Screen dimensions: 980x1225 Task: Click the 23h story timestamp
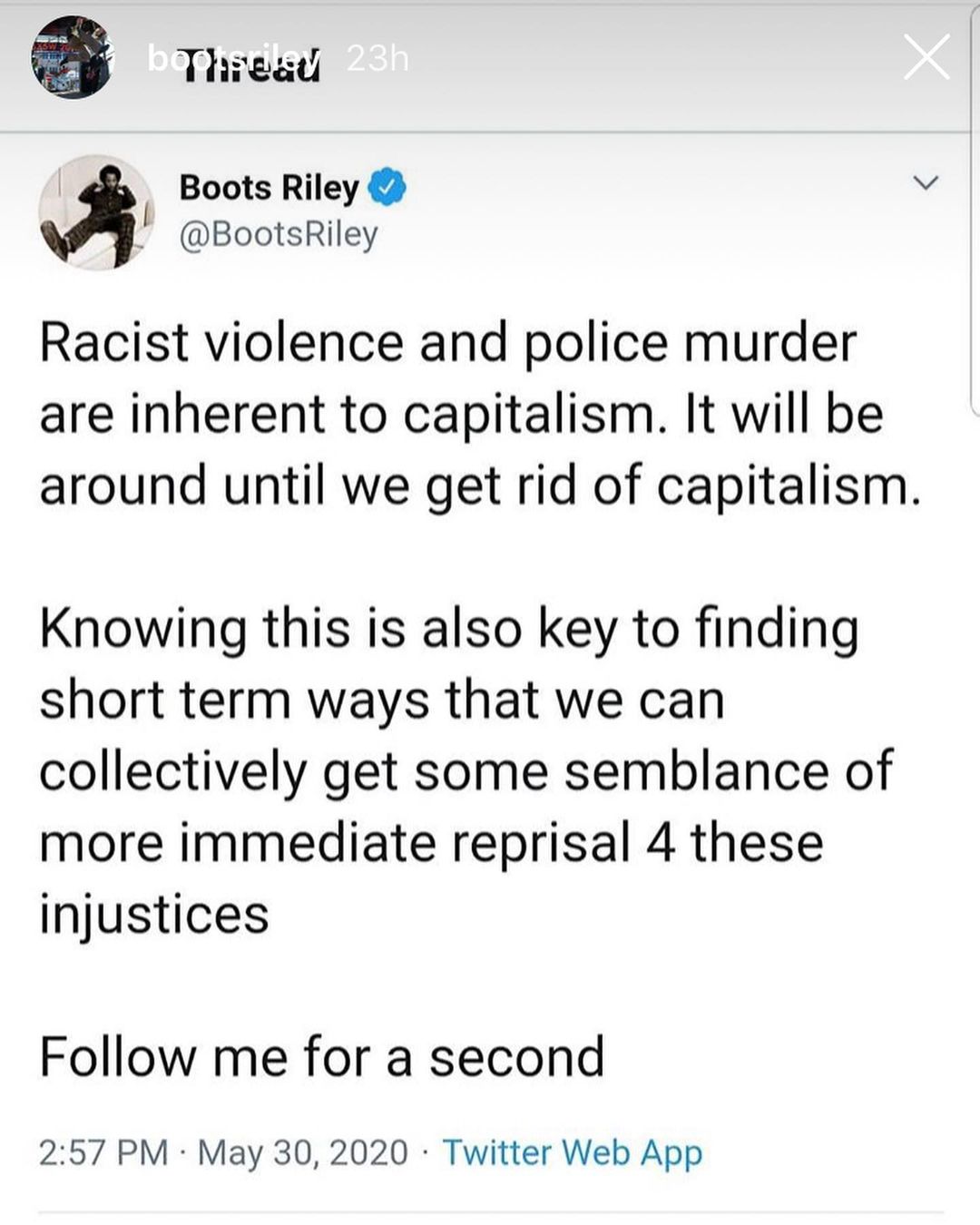pos(377,59)
